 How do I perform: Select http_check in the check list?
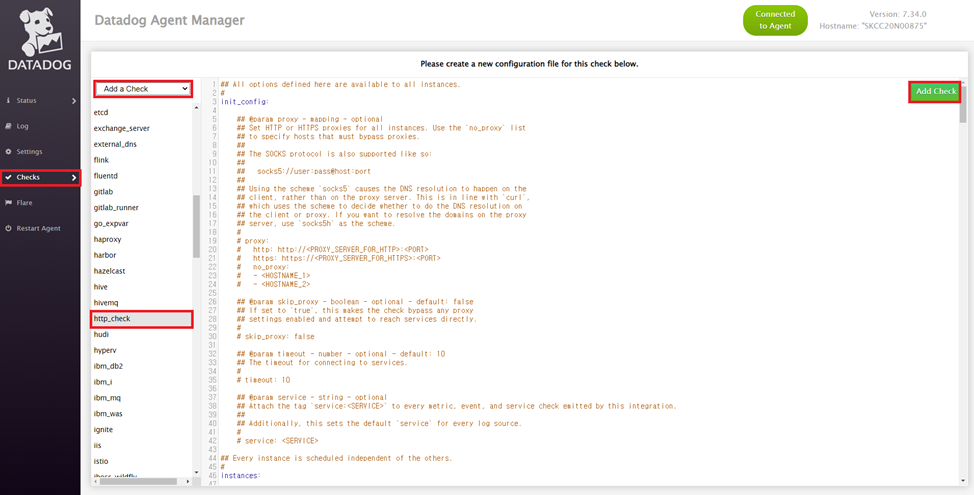click(x=142, y=319)
